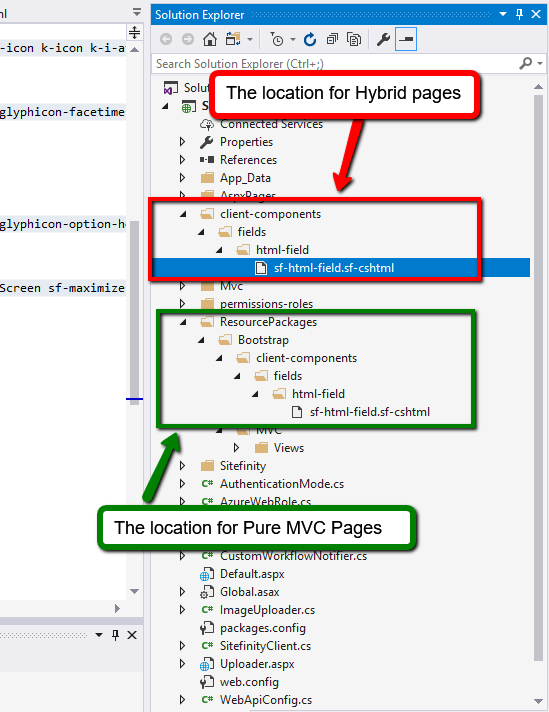Expand the App_Data folder
This screenshot has width=549, height=712.
pos(183,178)
